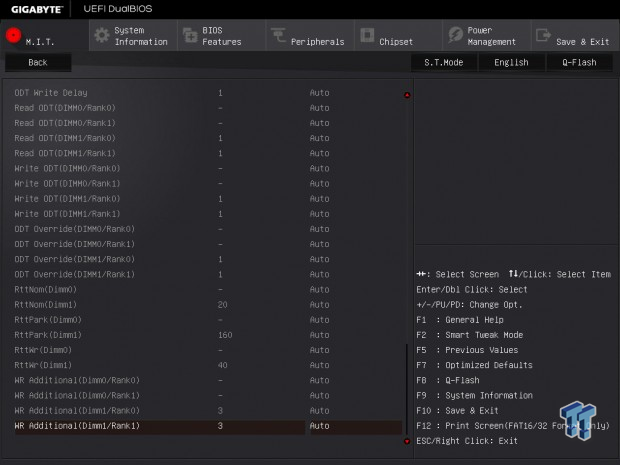The height and width of the screenshot is (465, 620).
Task: Click the Back button
Action: 38,62
